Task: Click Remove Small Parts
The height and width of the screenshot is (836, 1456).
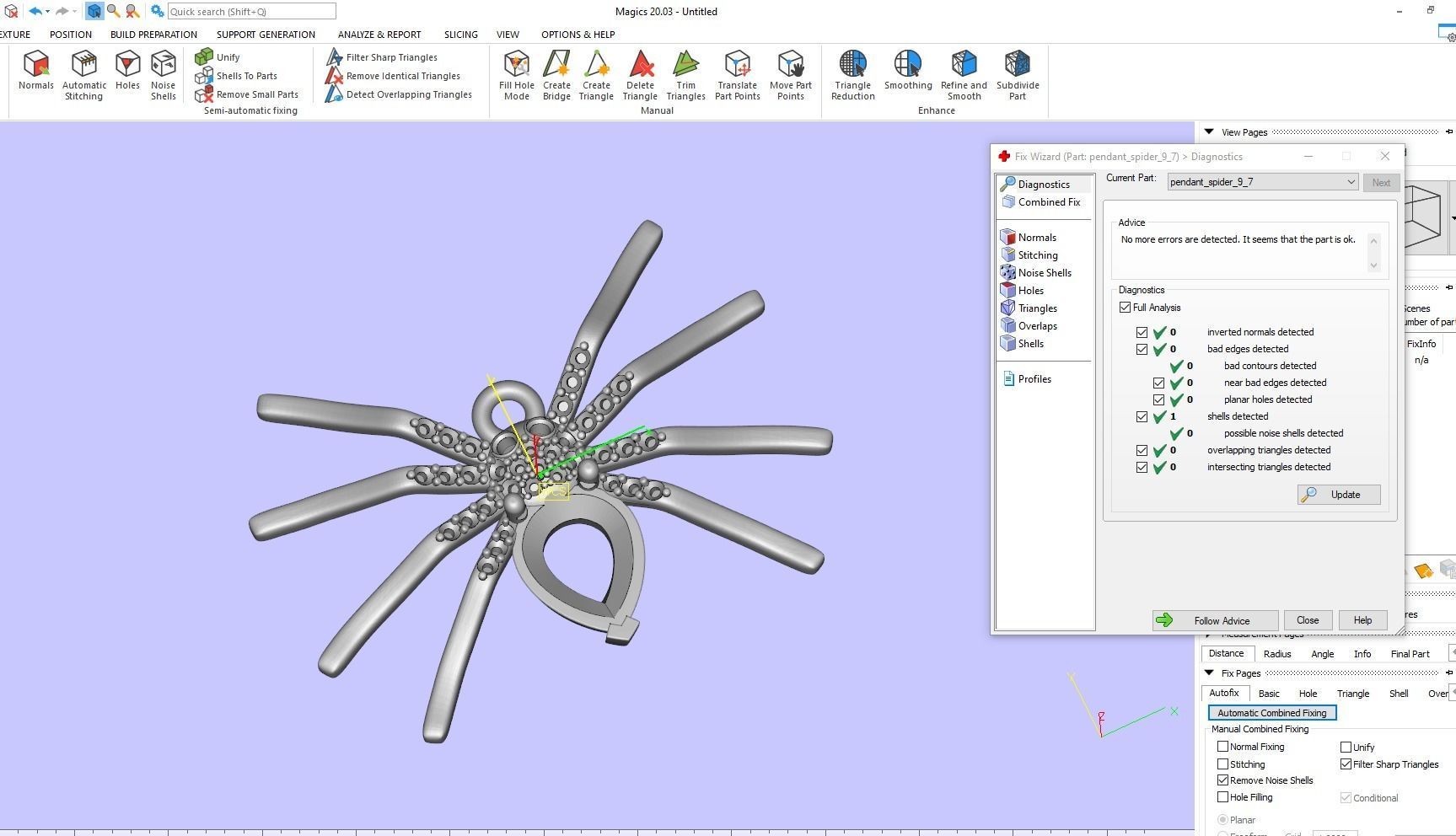Action: (246, 94)
